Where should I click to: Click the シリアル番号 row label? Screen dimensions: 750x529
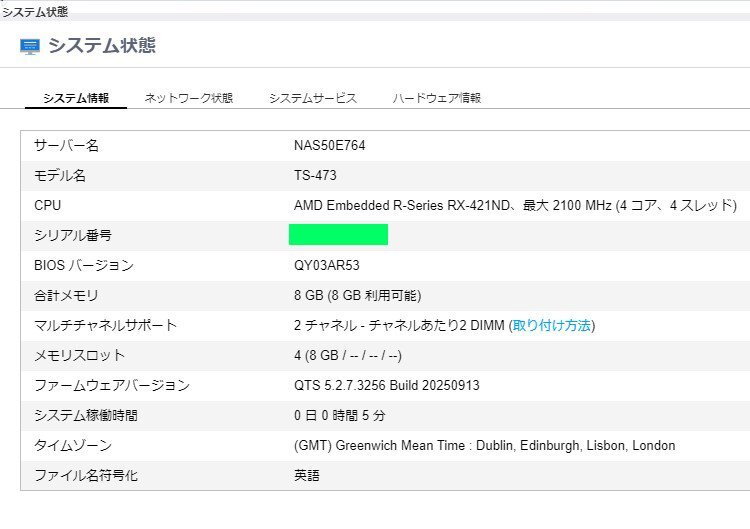point(73,235)
